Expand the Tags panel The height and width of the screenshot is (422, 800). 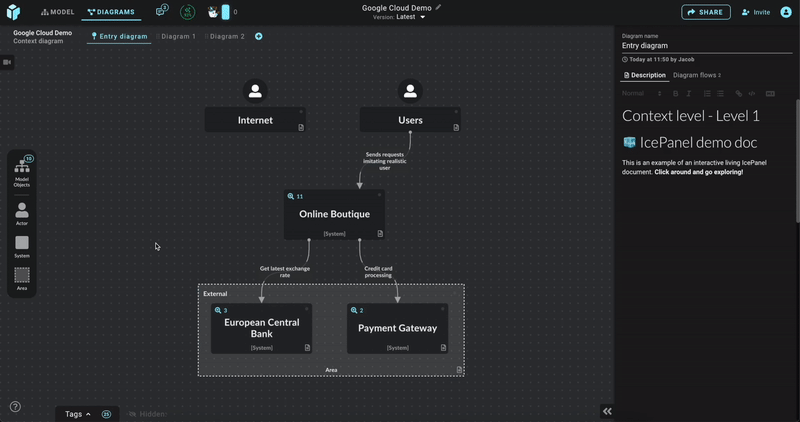click(x=78, y=414)
